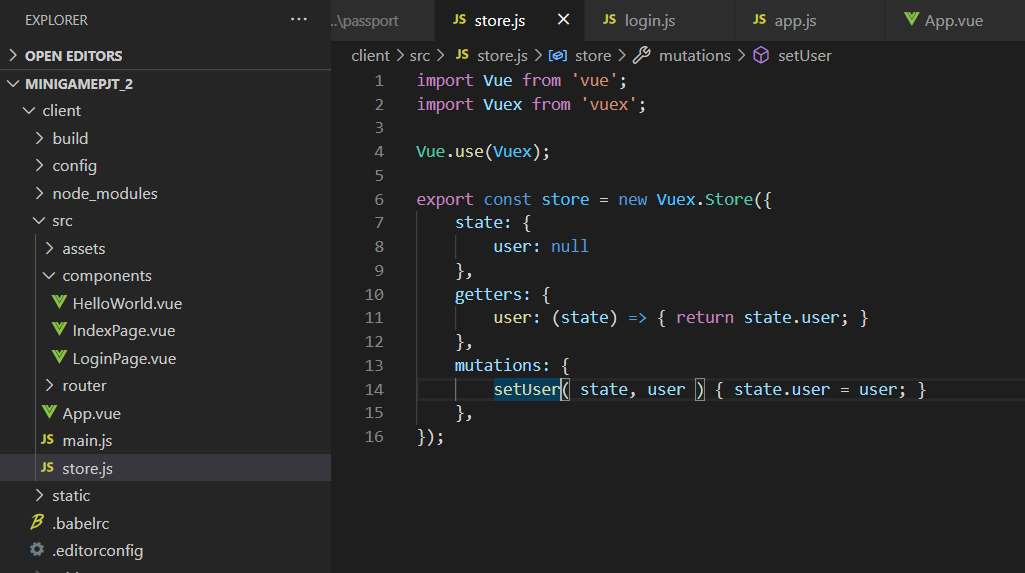Click the src breadcrumb segment
The height and width of the screenshot is (573, 1025).
[x=420, y=56]
